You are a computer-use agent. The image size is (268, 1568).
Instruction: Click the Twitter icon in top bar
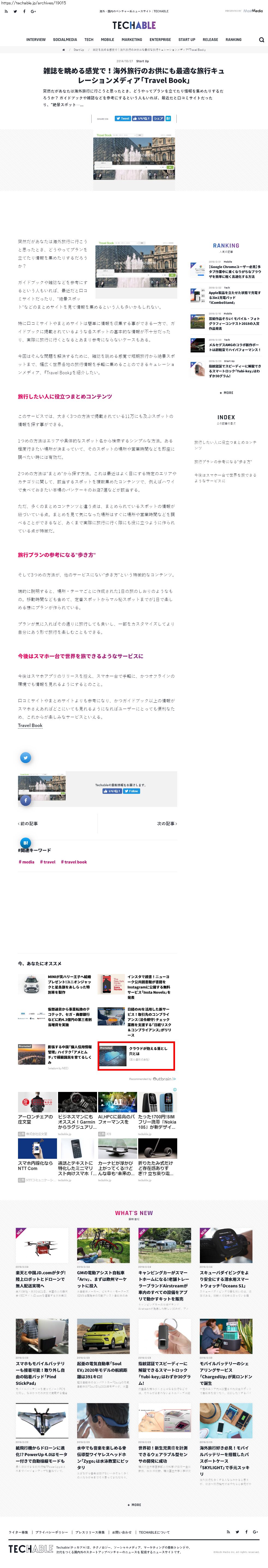pyautogui.click(x=15, y=11)
